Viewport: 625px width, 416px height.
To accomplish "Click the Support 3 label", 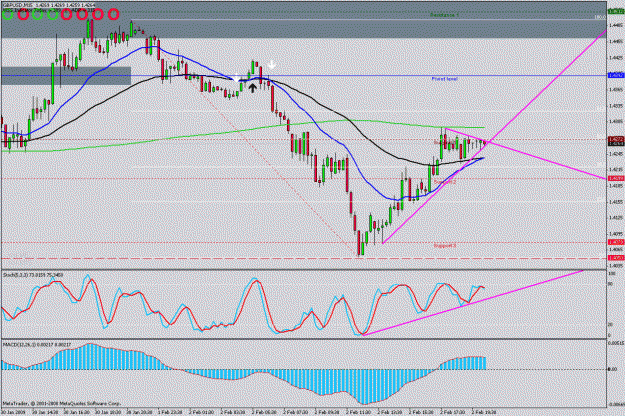I will point(444,246).
